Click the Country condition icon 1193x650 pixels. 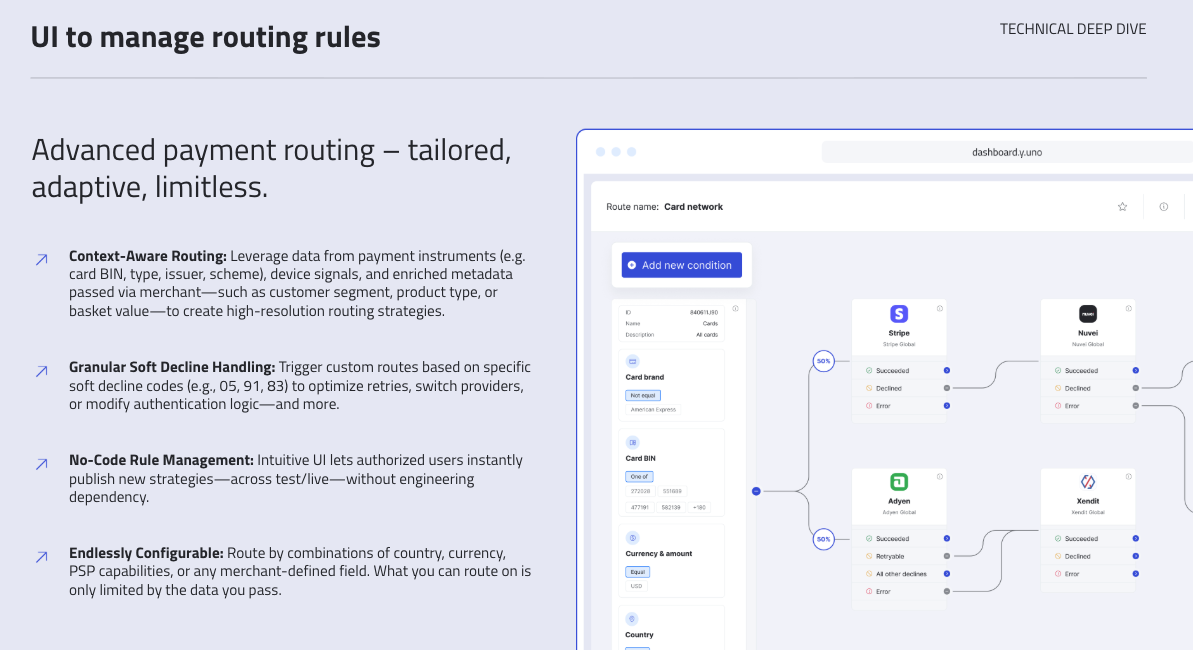(x=631, y=617)
